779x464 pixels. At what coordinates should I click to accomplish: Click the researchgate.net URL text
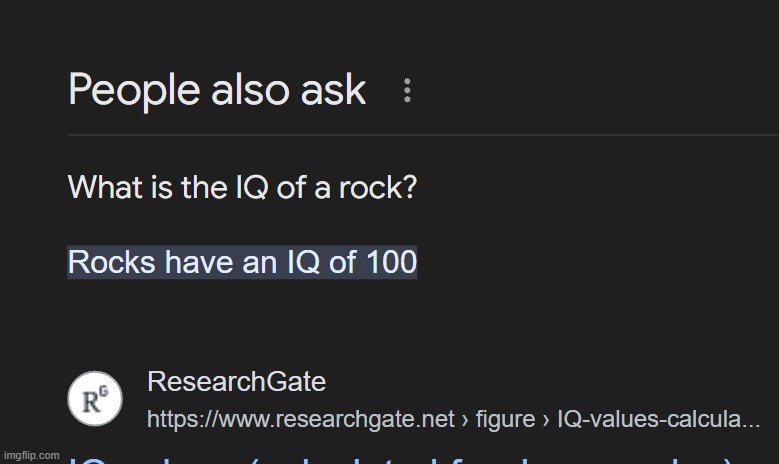coord(300,420)
